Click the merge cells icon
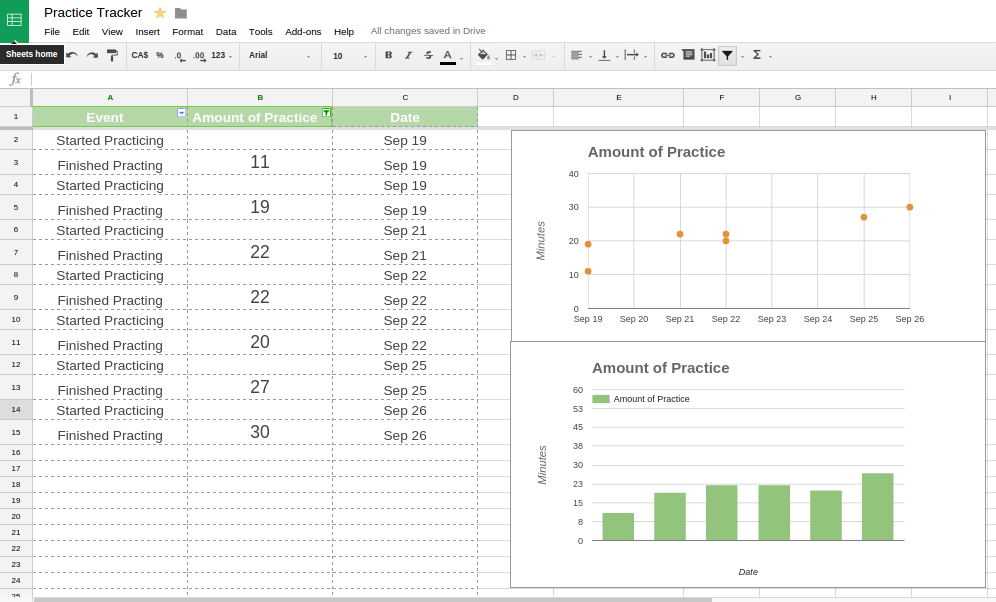The width and height of the screenshot is (996, 602). [x=538, y=55]
